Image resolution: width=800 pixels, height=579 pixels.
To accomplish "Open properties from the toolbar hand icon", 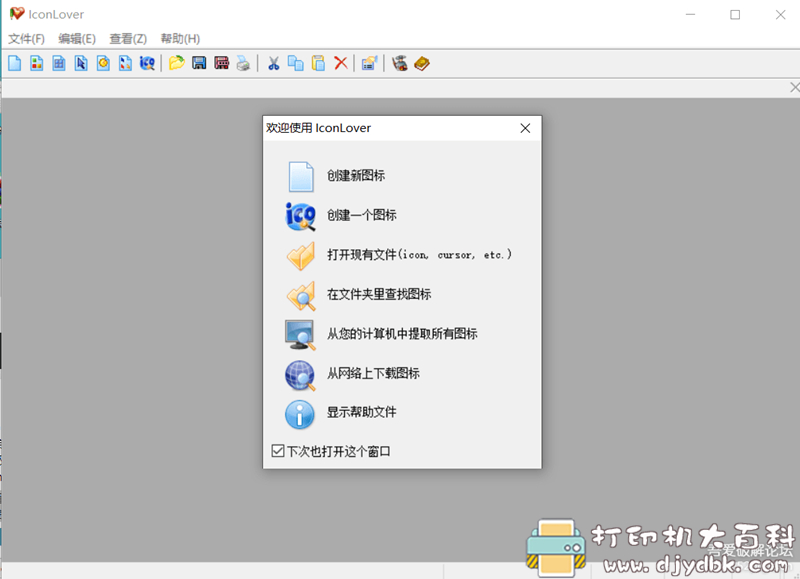I will pos(369,63).
